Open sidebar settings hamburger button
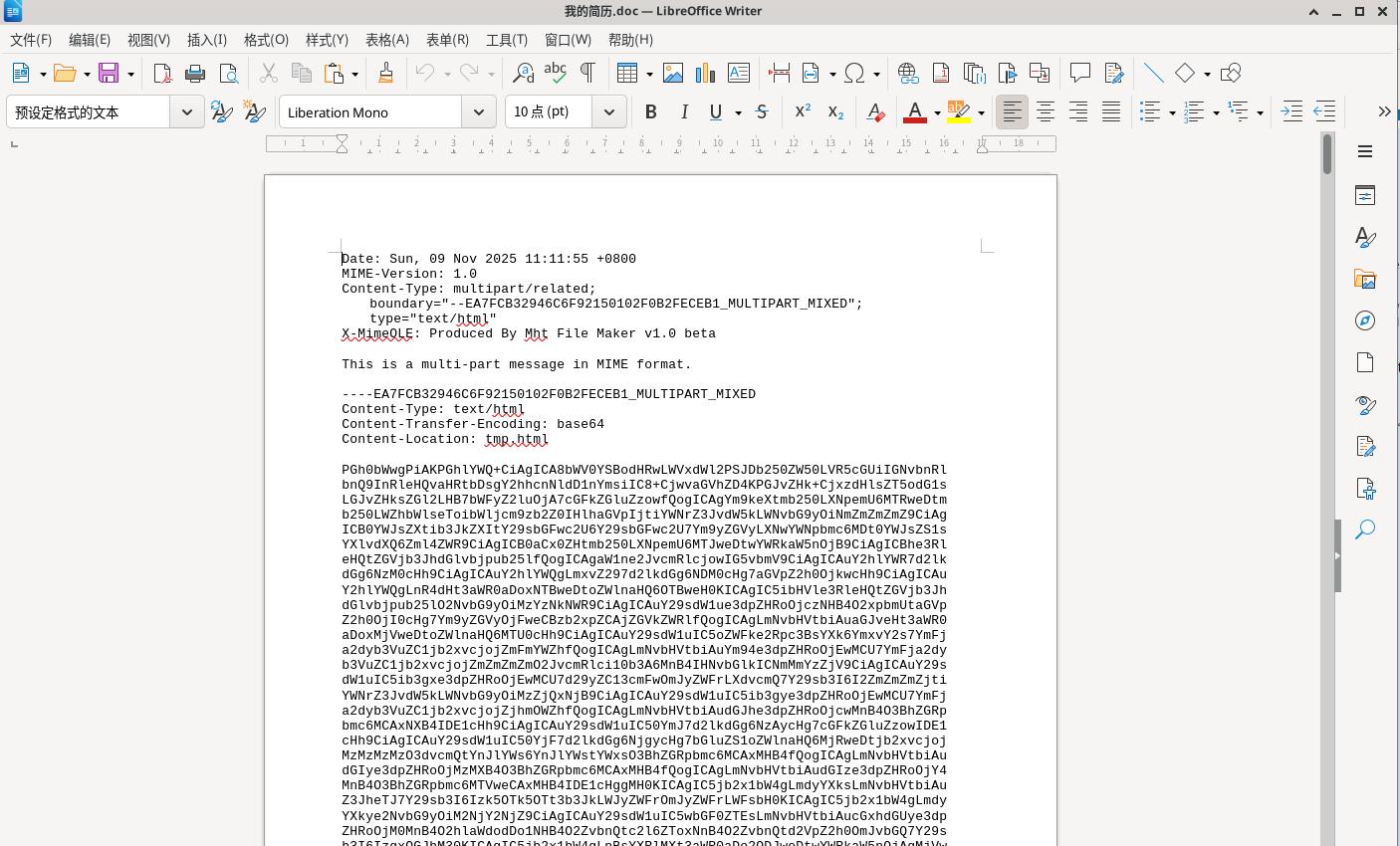The width and height of the screenshot is (1400, 846). click(1365, 151)
